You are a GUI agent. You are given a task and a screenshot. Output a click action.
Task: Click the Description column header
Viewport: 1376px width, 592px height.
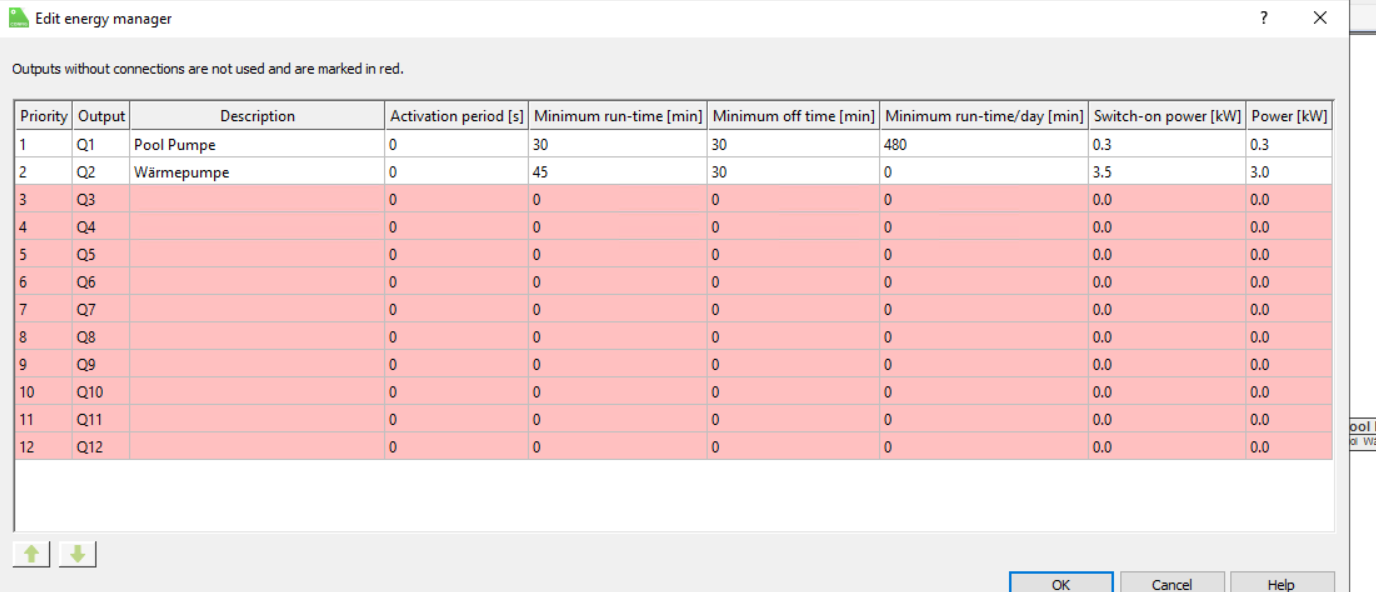(257, 116)
